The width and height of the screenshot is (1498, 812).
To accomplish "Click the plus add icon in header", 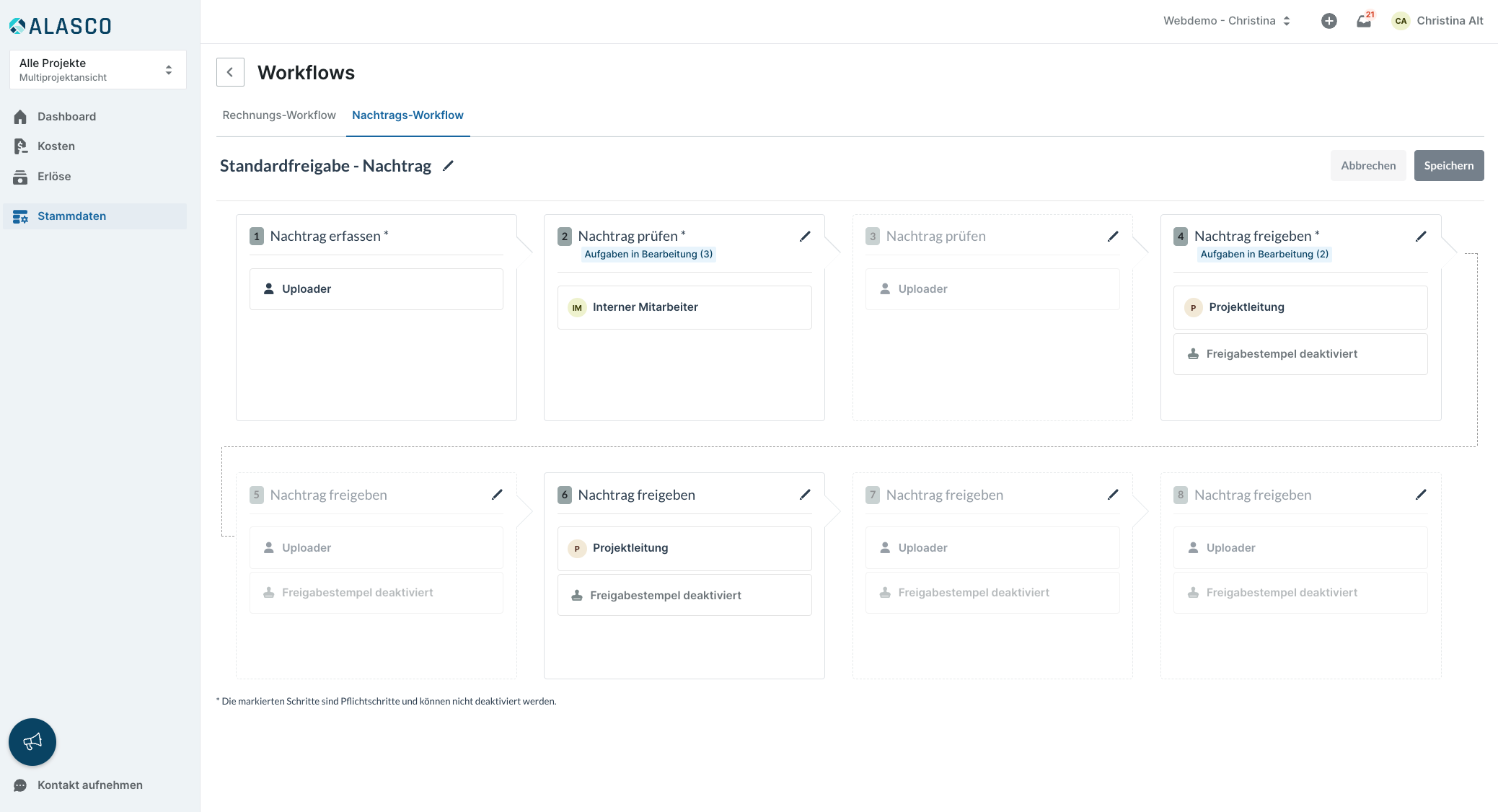I will point(1329,21).
